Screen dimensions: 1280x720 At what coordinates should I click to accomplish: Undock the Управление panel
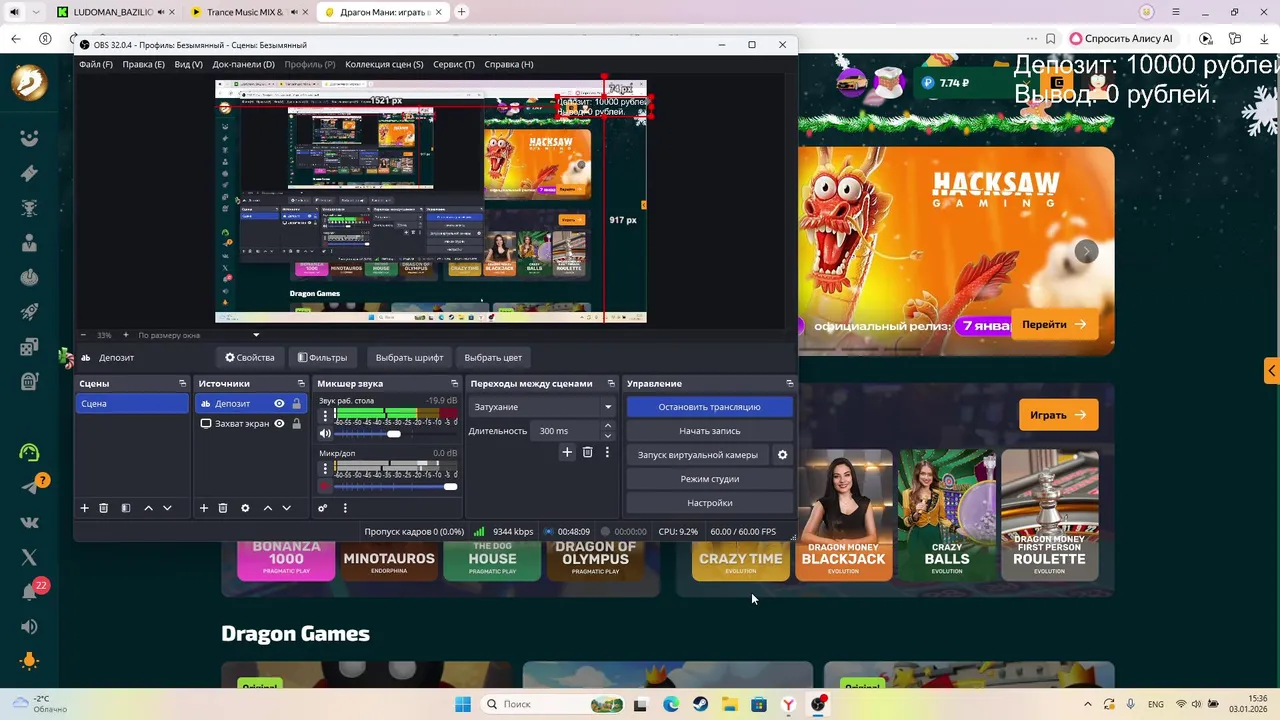tap(790, 384)
